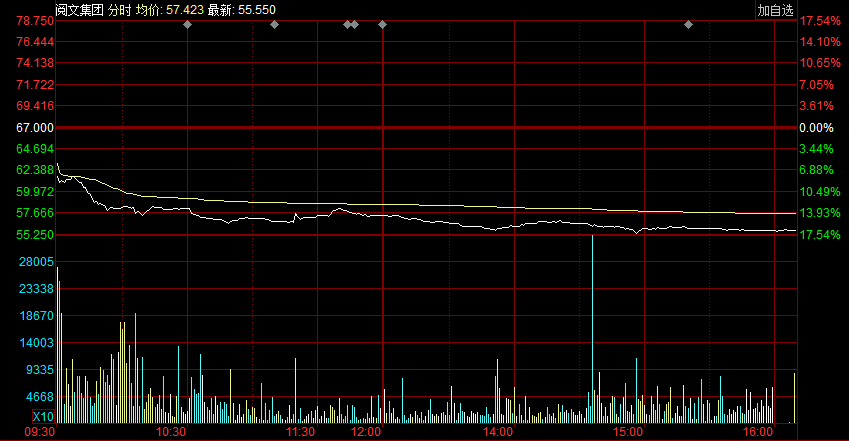Click the 15:00 time axis label

click(x=628, y=432)
